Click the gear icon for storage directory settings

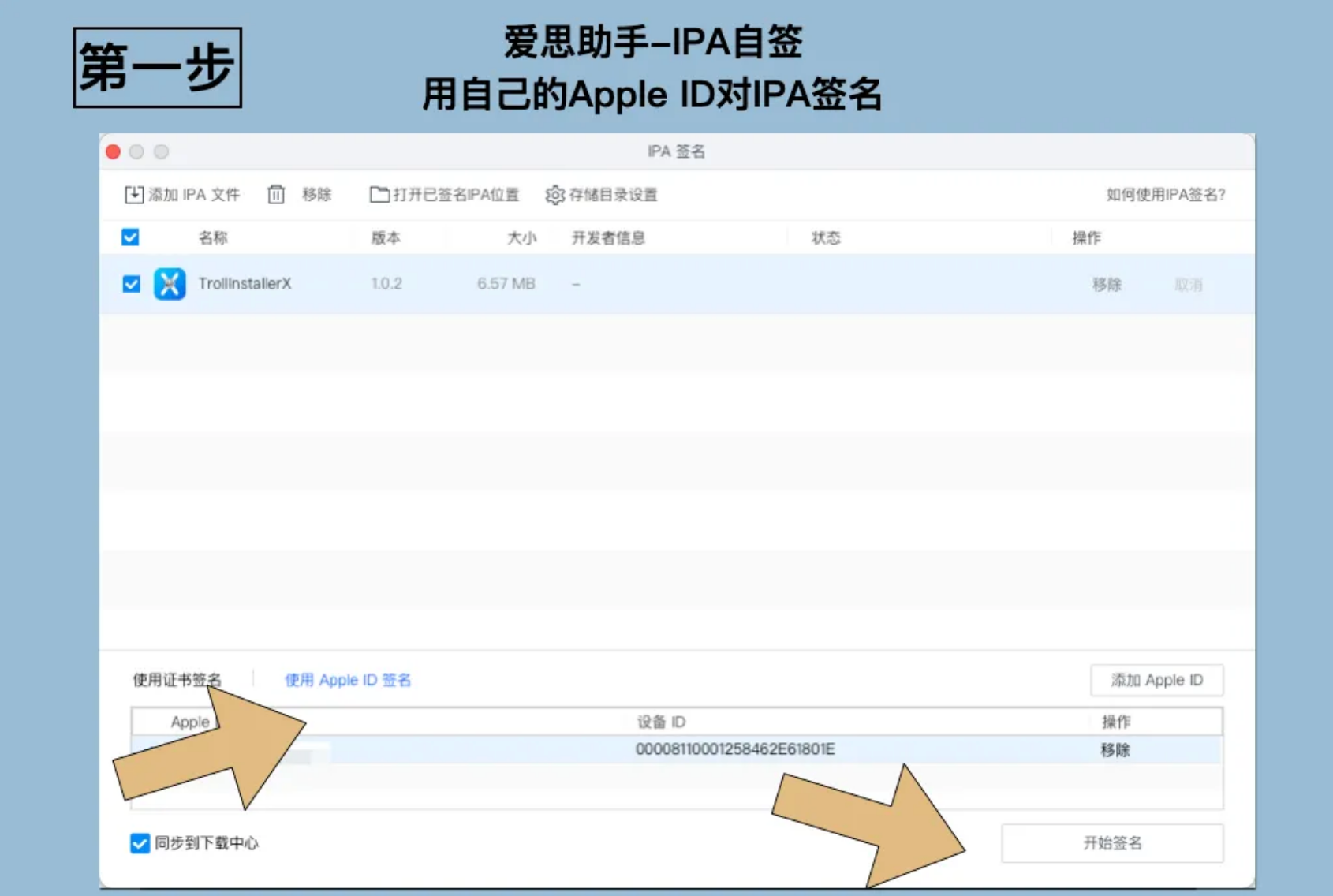point(555,195)
